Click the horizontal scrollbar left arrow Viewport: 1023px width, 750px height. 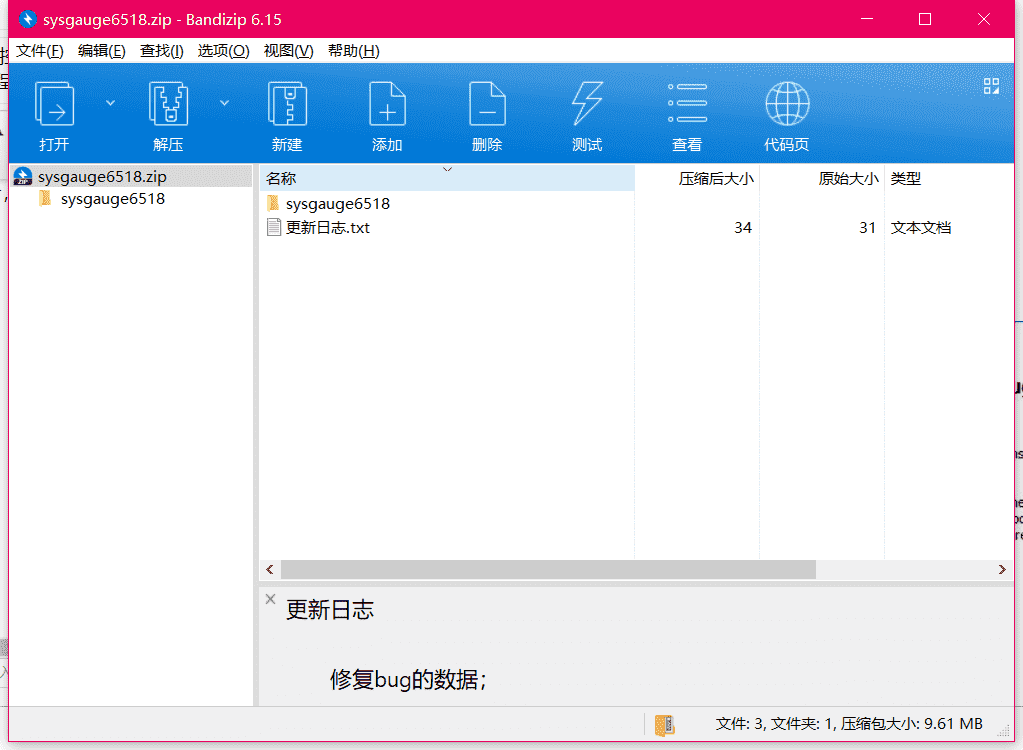(x=270, y=569)
